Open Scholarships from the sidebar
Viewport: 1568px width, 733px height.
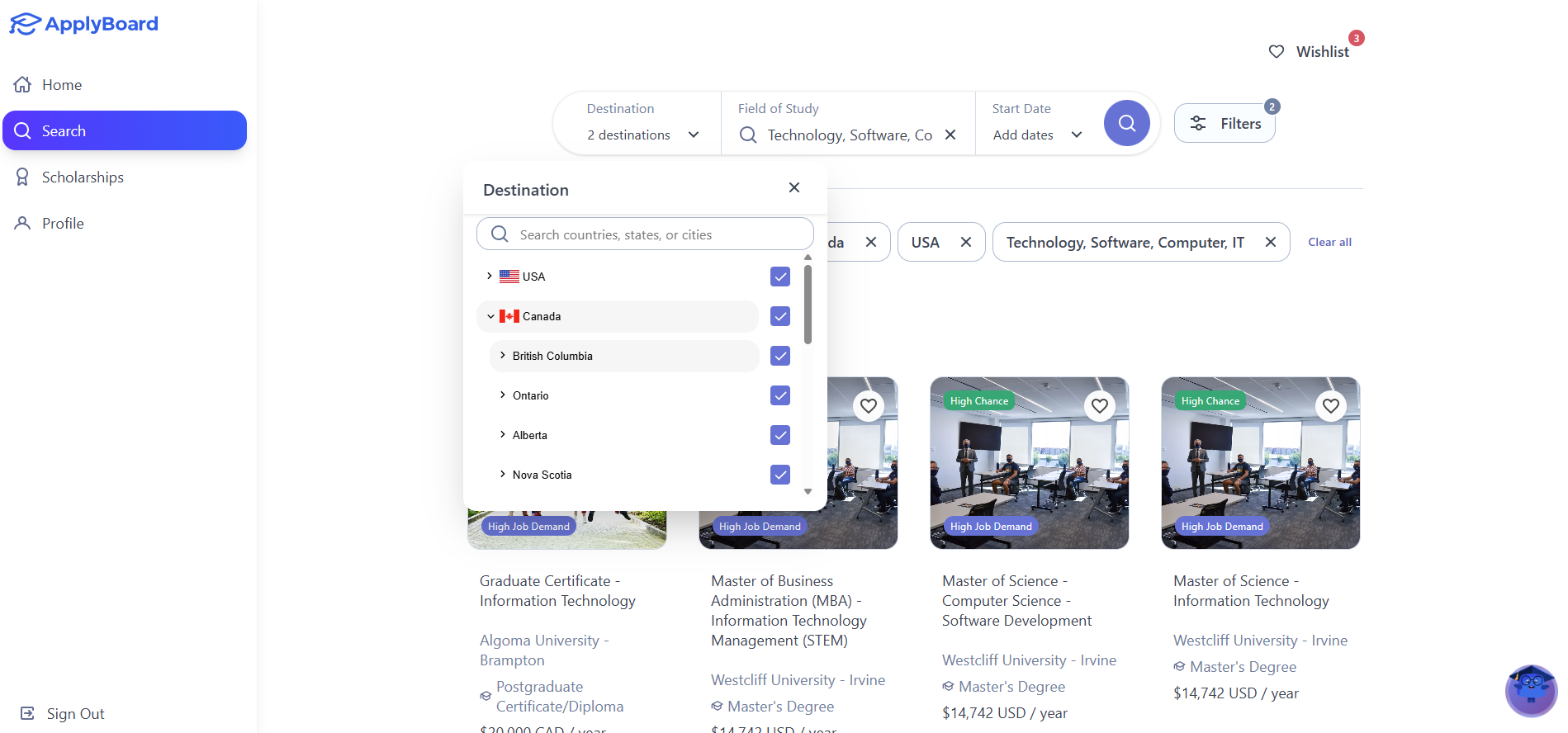[x=125, y=177]
